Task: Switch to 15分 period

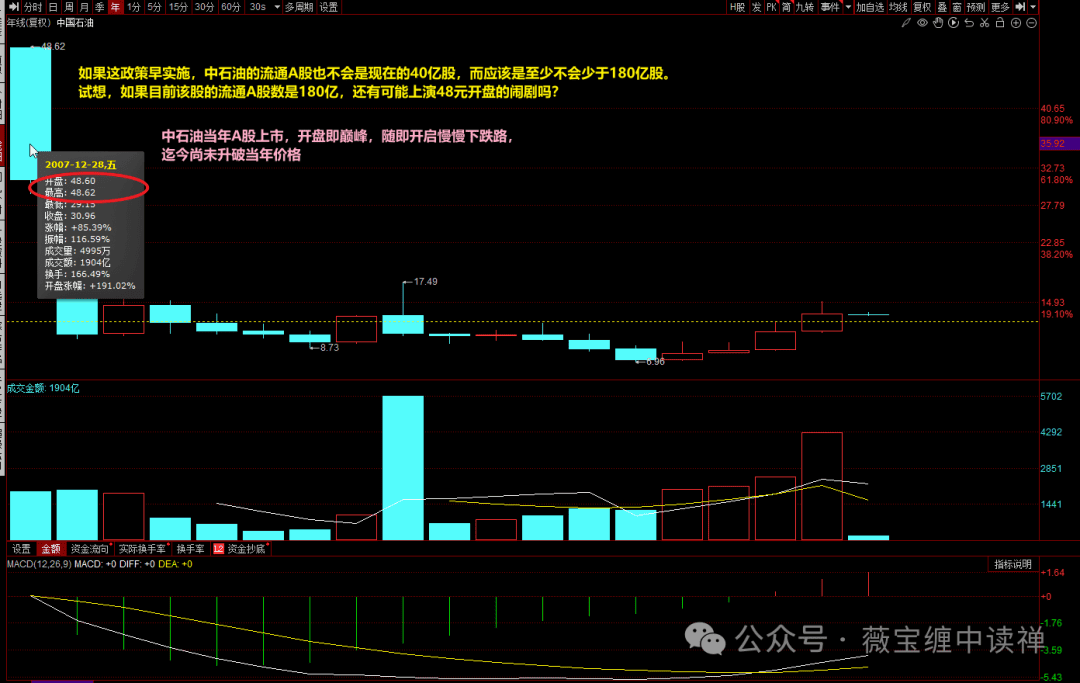Action: coord(178,7)
